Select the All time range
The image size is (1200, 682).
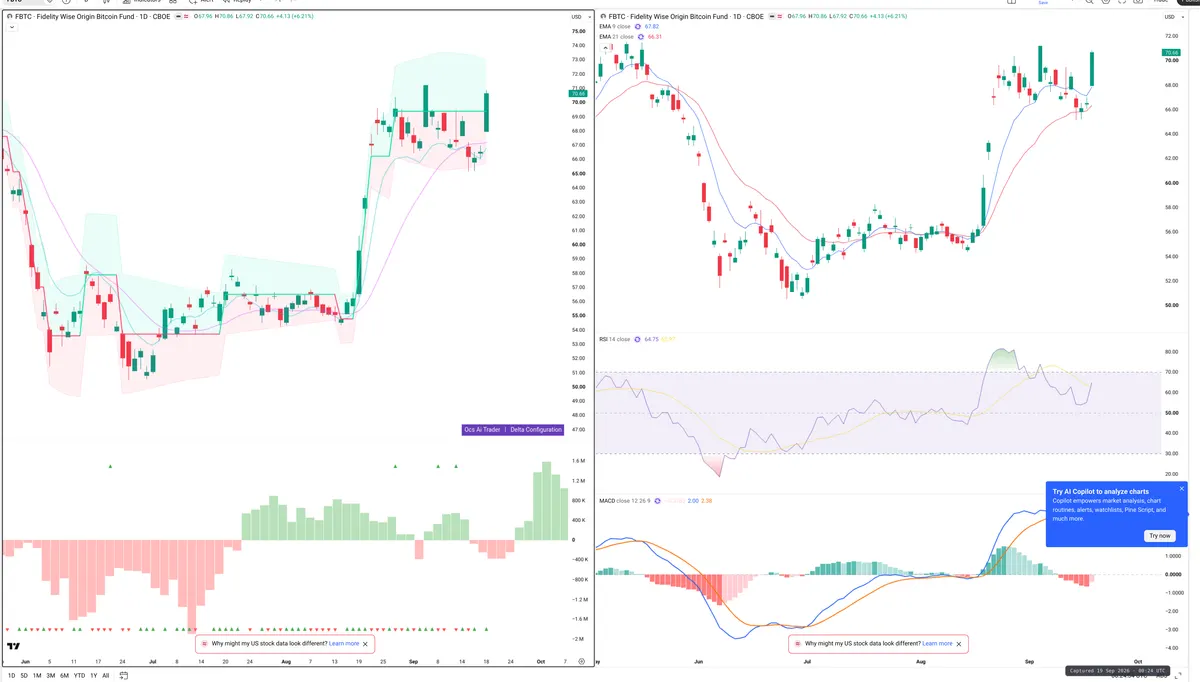click(106, 675)
